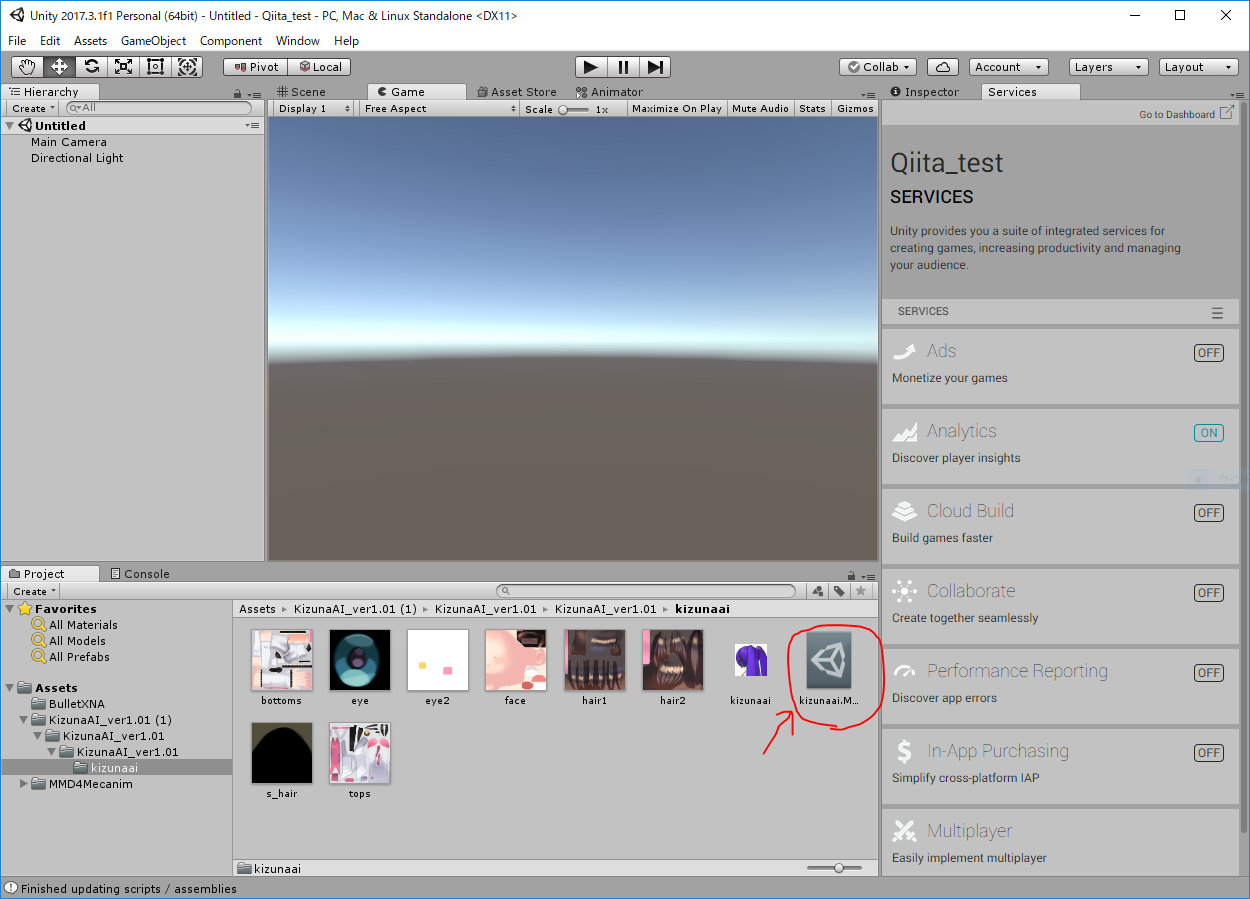This screenshot has height=899, width=1250.
Task: Switch to the Console tab
Action: tap(140, 574)
